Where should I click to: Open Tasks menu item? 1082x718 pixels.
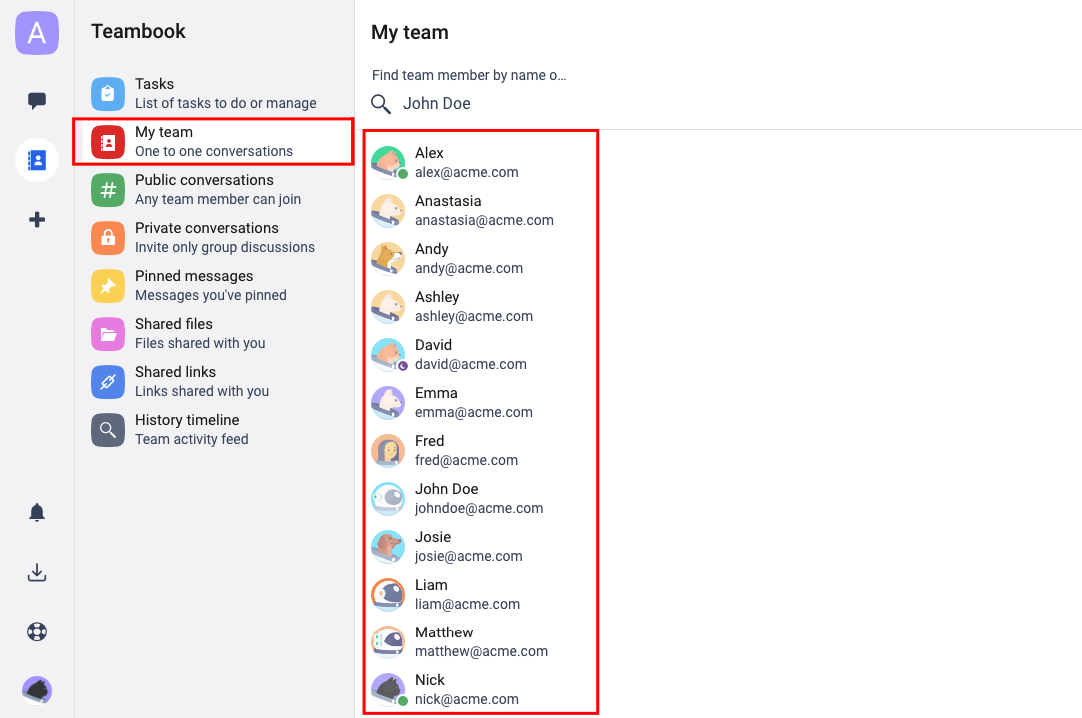tap(214, 94)
